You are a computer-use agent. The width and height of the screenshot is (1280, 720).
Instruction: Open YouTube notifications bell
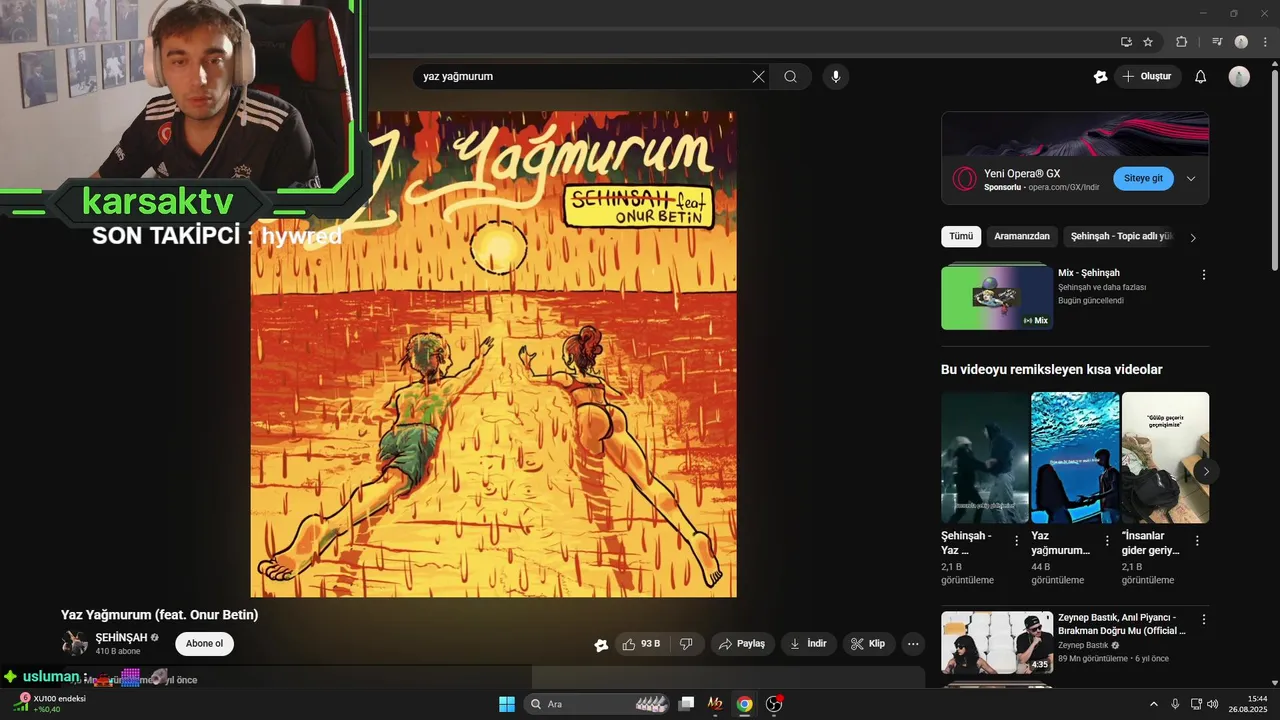pyautogui.click(x=1201, y=77)
